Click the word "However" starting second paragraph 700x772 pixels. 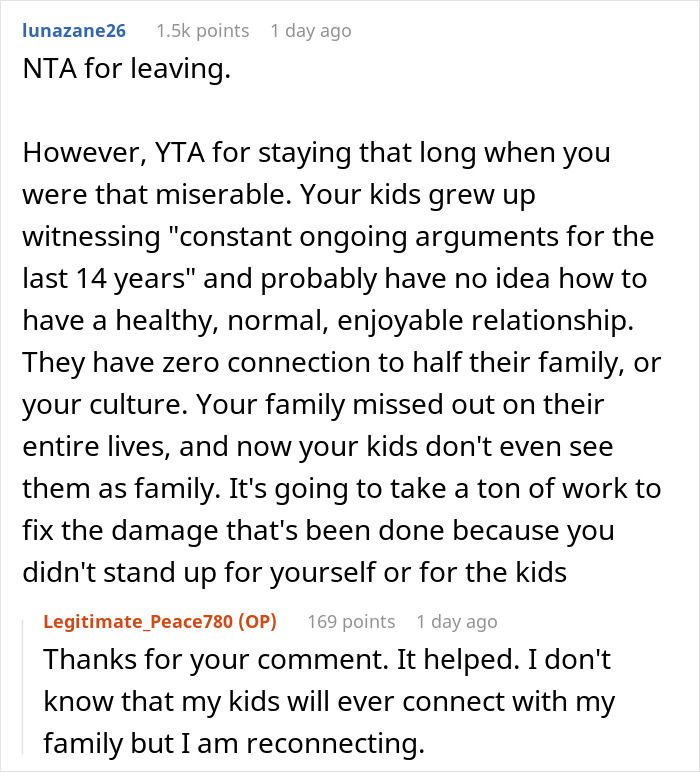click(x=69, y=155)
